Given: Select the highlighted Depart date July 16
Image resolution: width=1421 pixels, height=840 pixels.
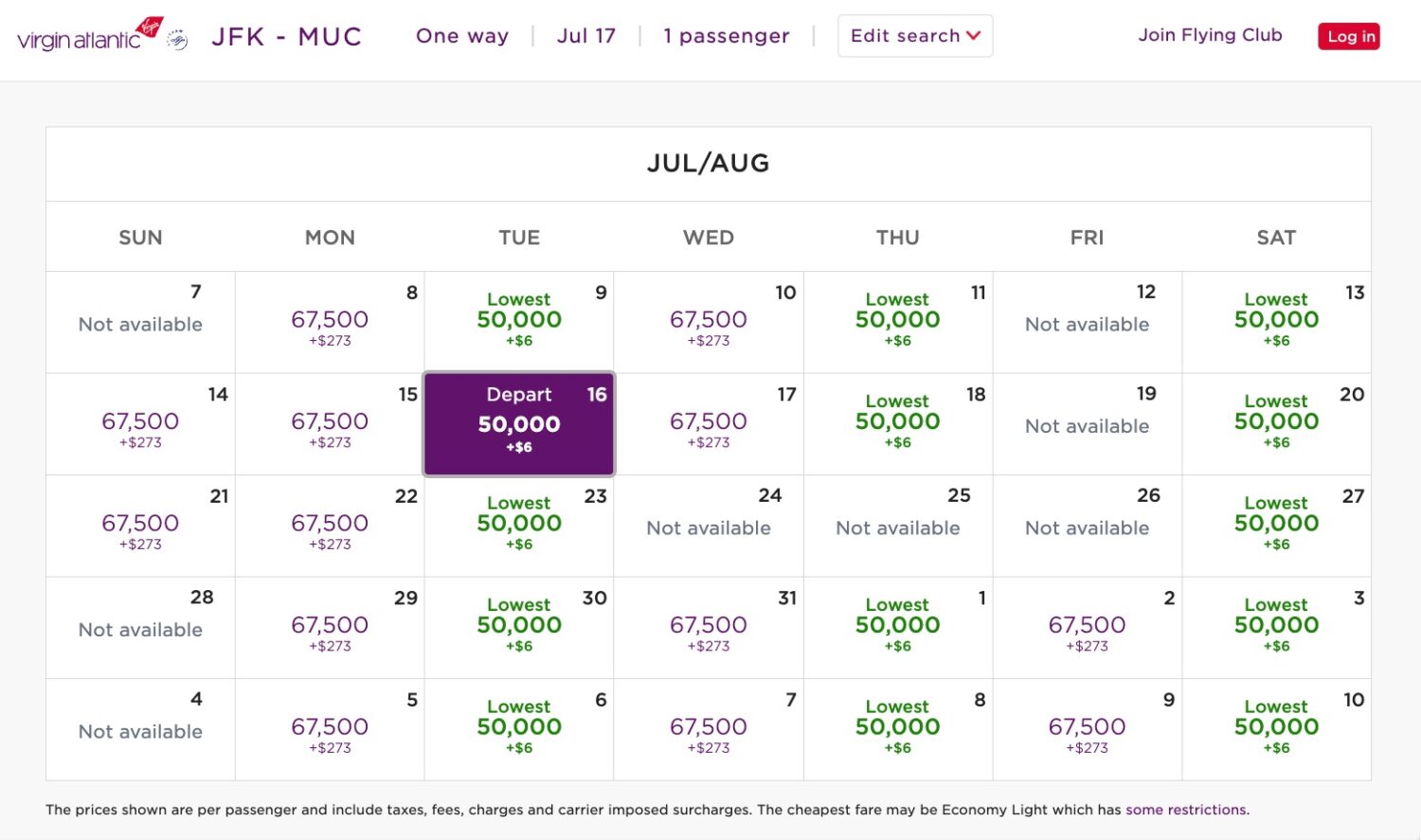Looking at the screenshot, I should (519, 423).
